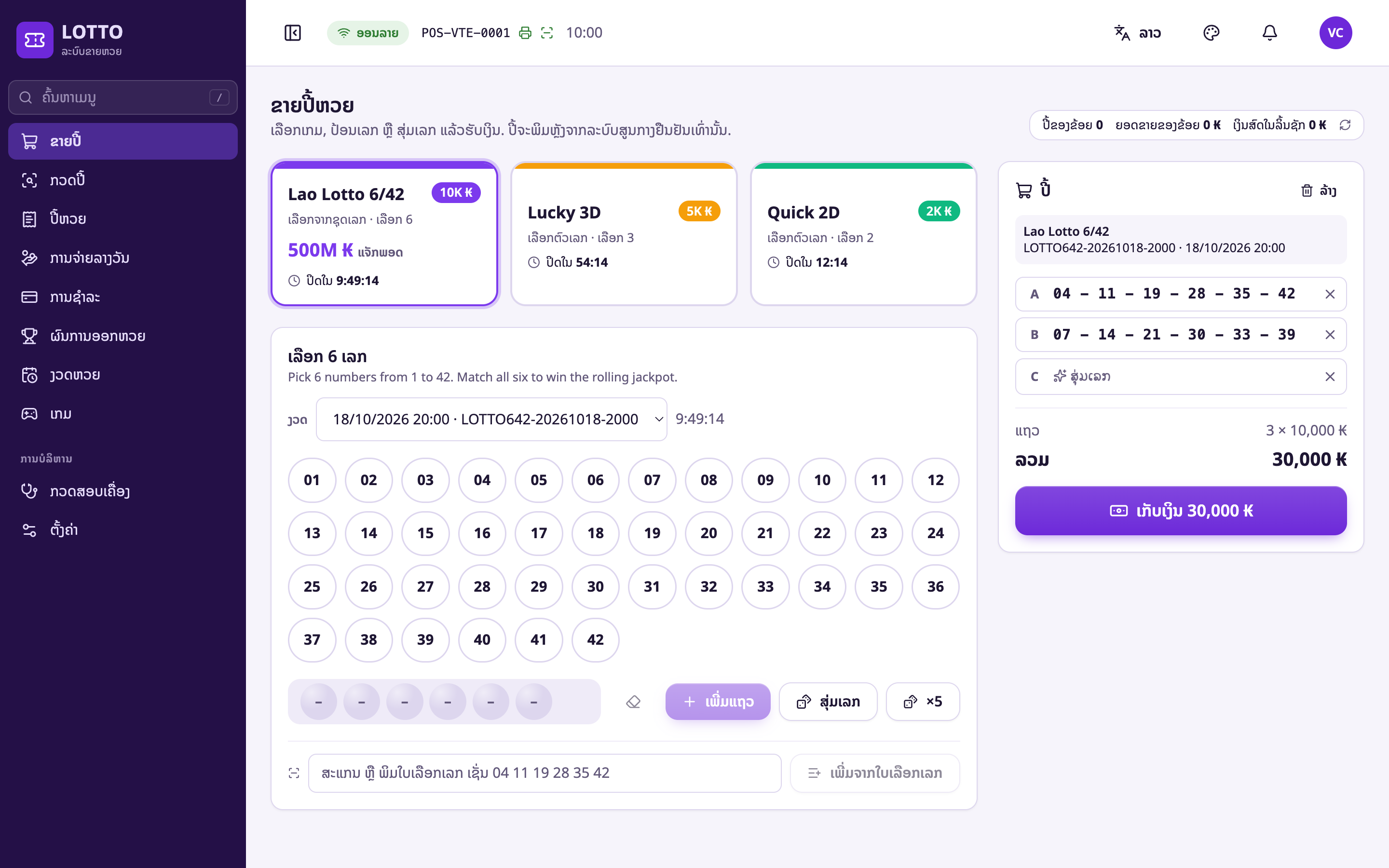Click the collect payment 30,000 ₭ button
The image size is (1389, 868).
[x=1181, y=511]
